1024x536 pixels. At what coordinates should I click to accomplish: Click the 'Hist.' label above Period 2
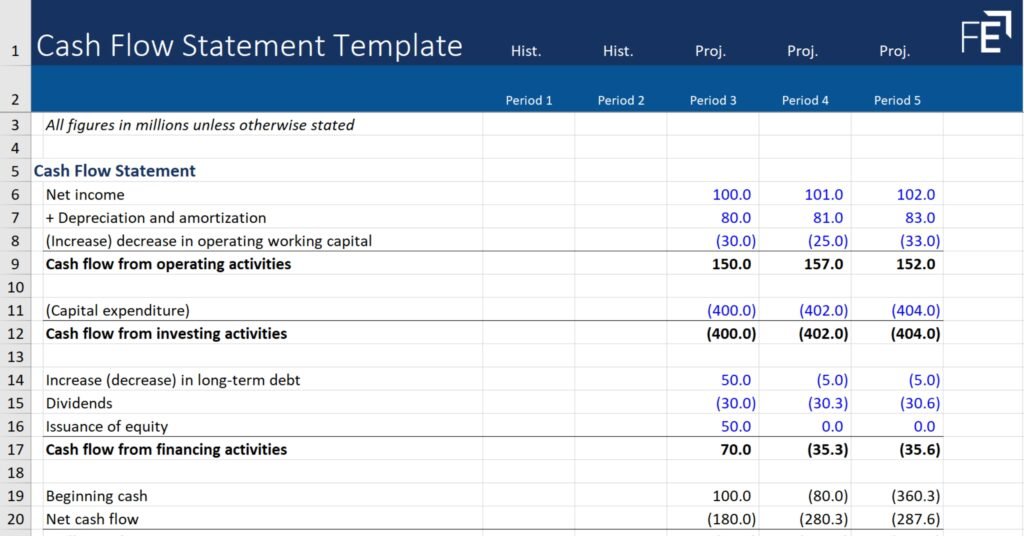pos(618,51)
